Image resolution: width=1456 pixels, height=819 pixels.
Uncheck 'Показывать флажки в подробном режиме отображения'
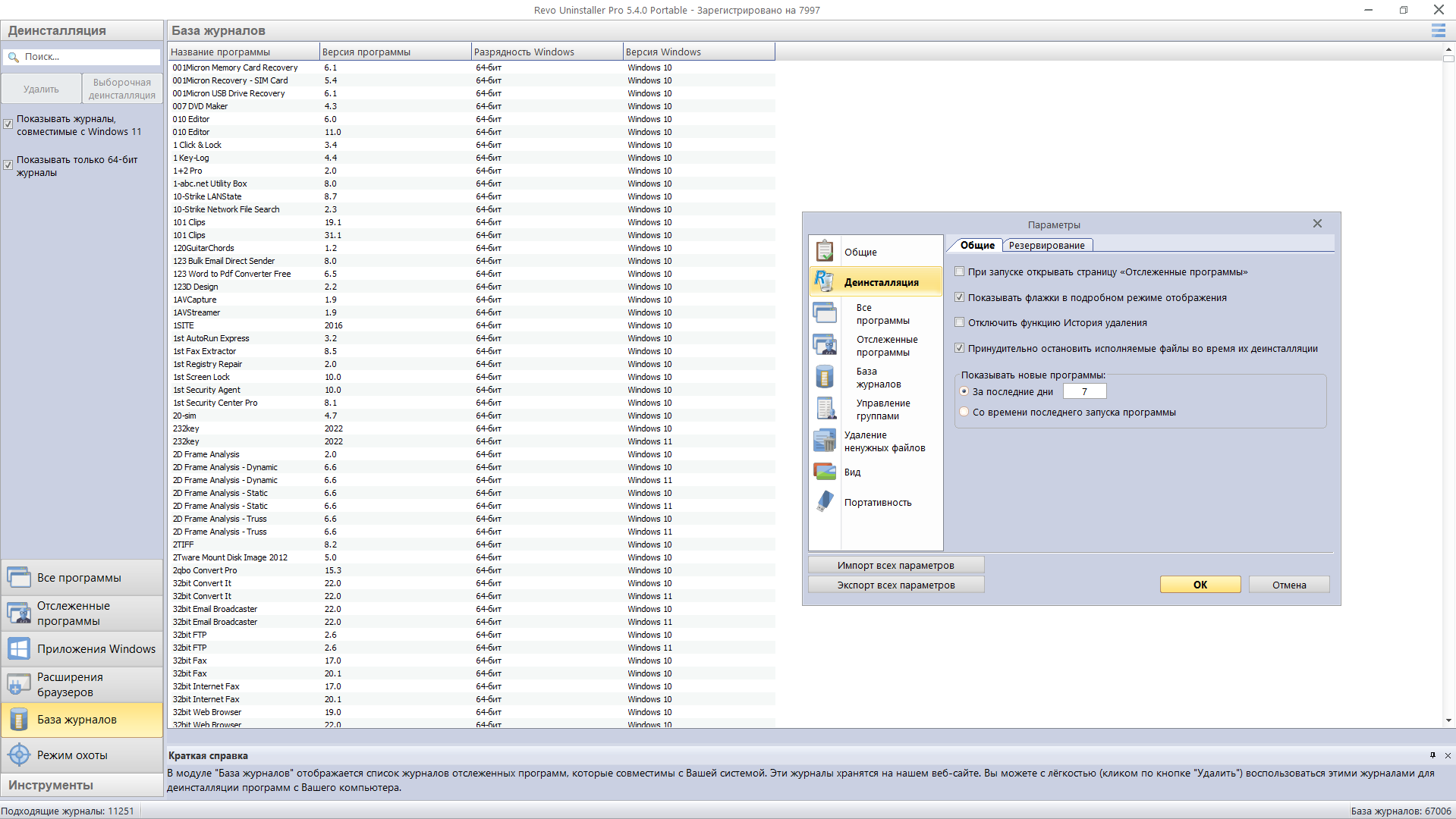[959, 297]
